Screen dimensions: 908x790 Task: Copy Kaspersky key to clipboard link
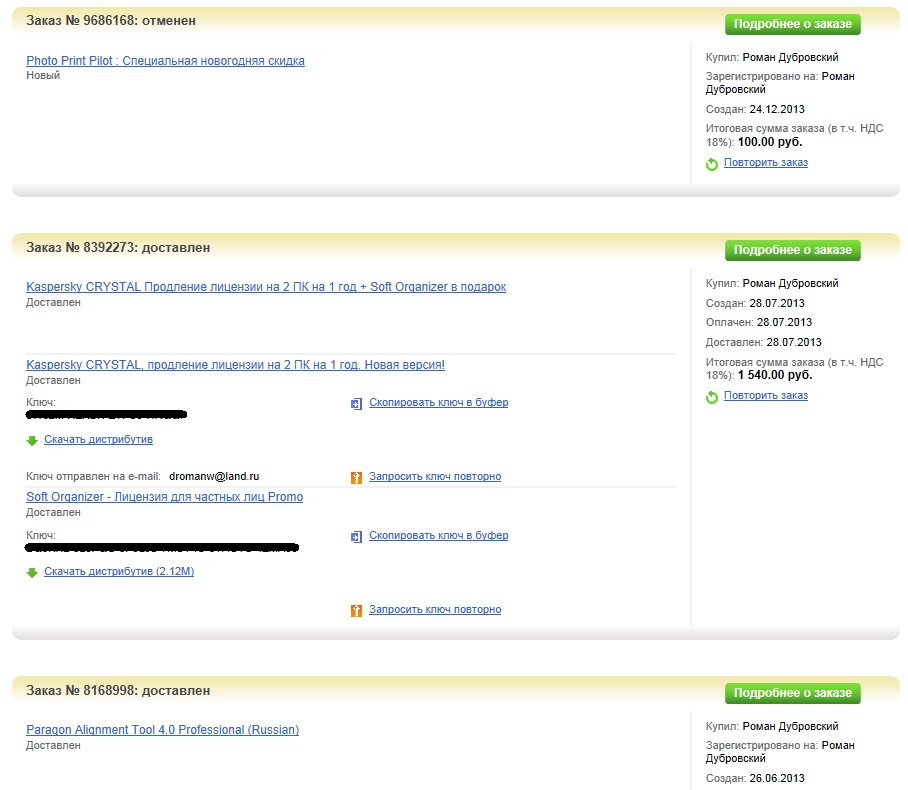coord(438,403)
